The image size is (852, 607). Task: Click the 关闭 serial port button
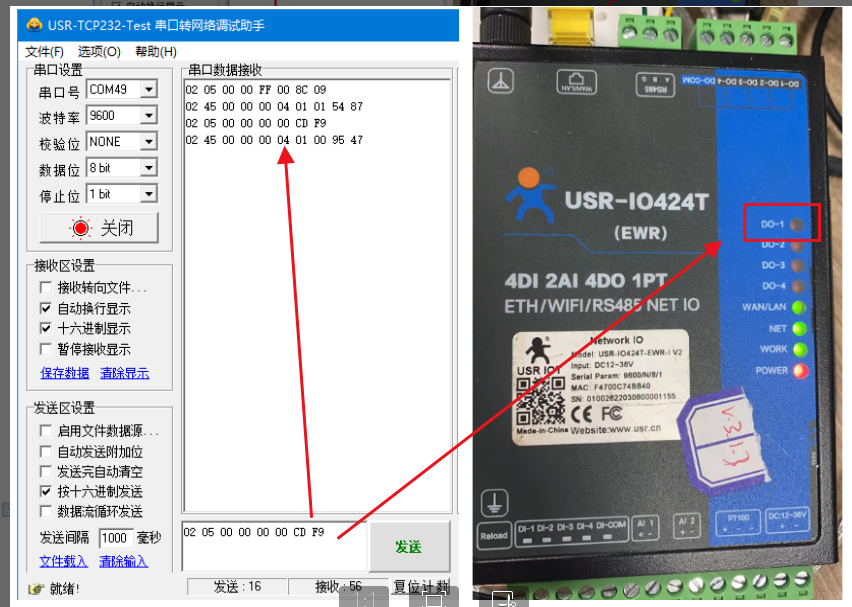coord(99,228)
